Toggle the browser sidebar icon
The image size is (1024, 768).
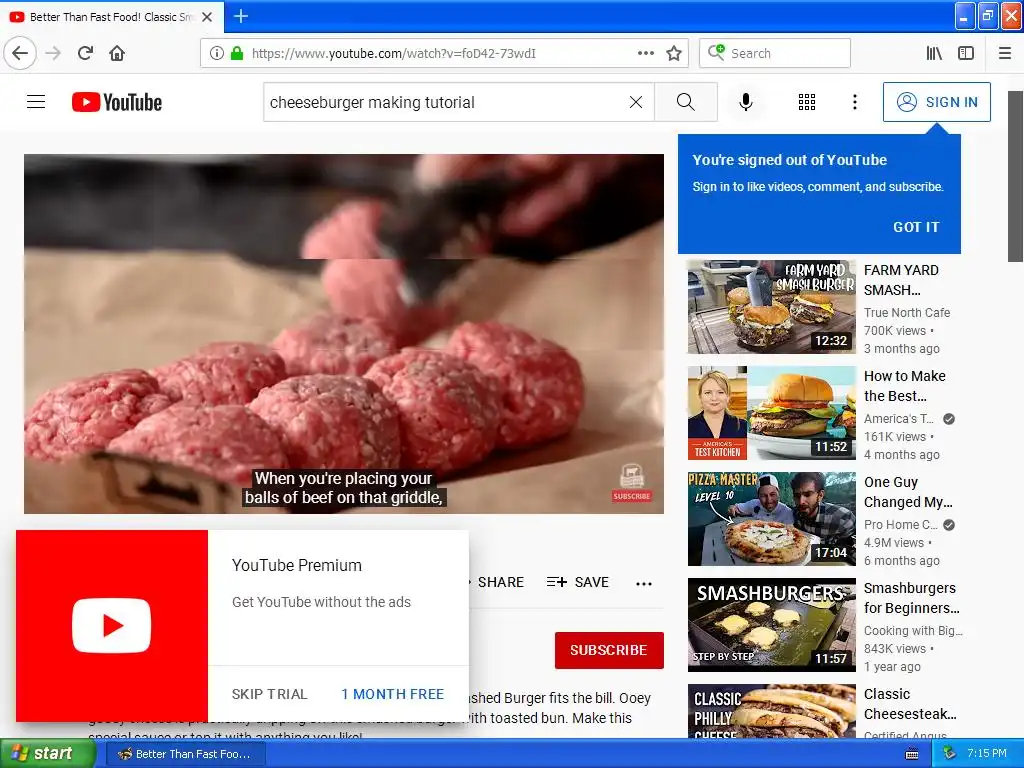966,53
